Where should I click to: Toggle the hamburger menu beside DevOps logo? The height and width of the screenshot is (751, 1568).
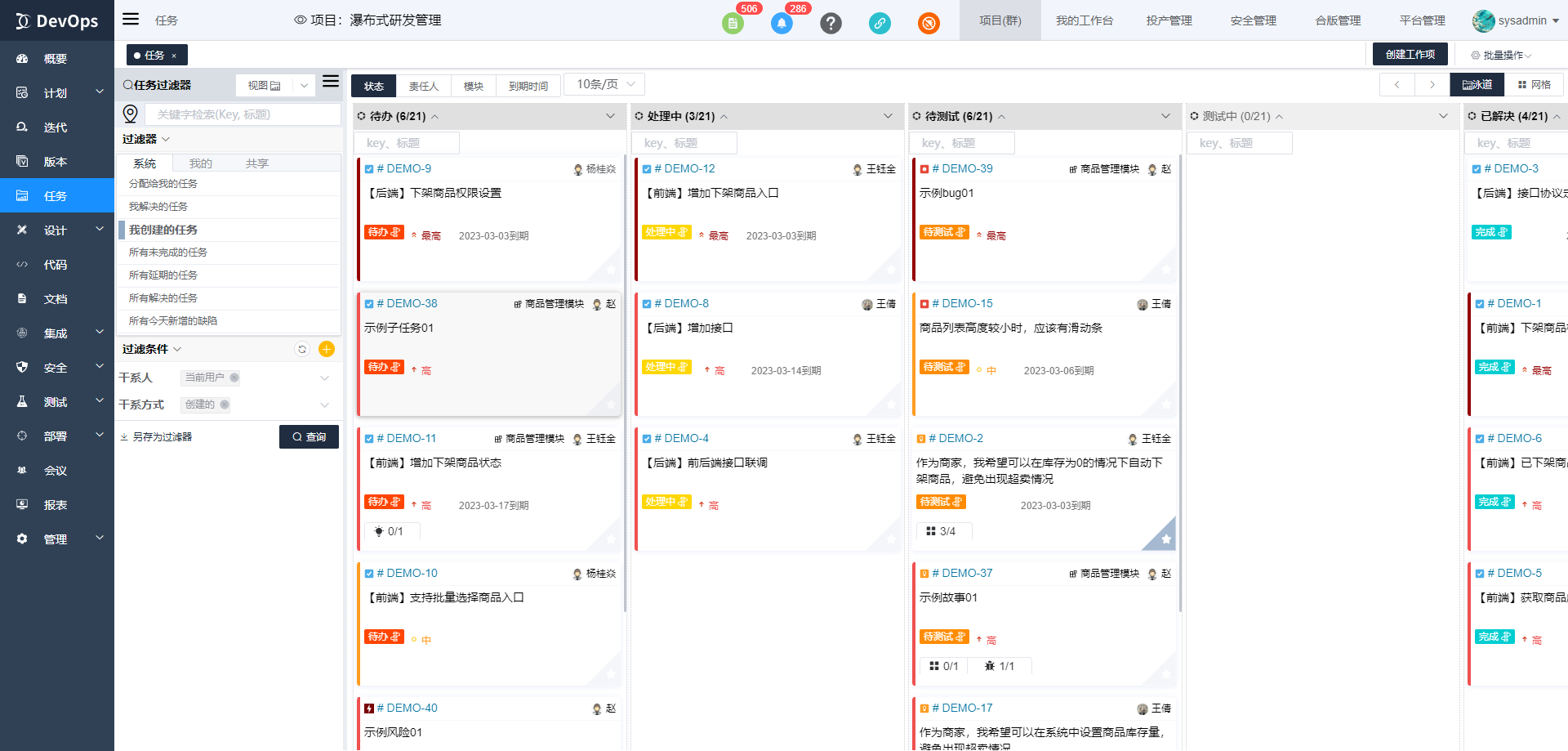pyautogui.click(x=131, y=20)
